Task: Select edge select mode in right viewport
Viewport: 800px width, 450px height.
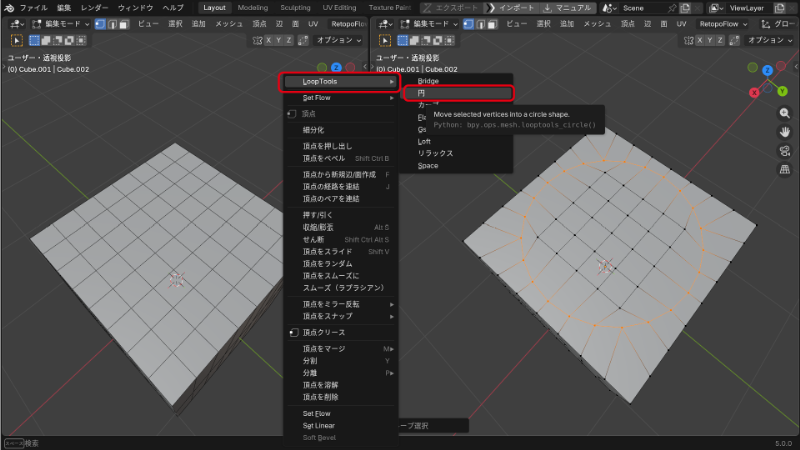Action: click(480, 24)
